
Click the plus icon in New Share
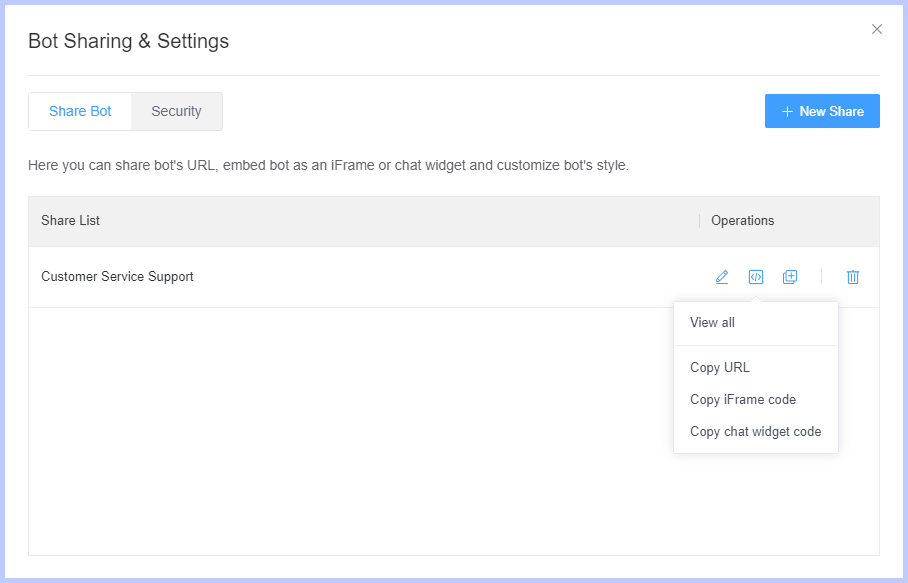(787, 112)
